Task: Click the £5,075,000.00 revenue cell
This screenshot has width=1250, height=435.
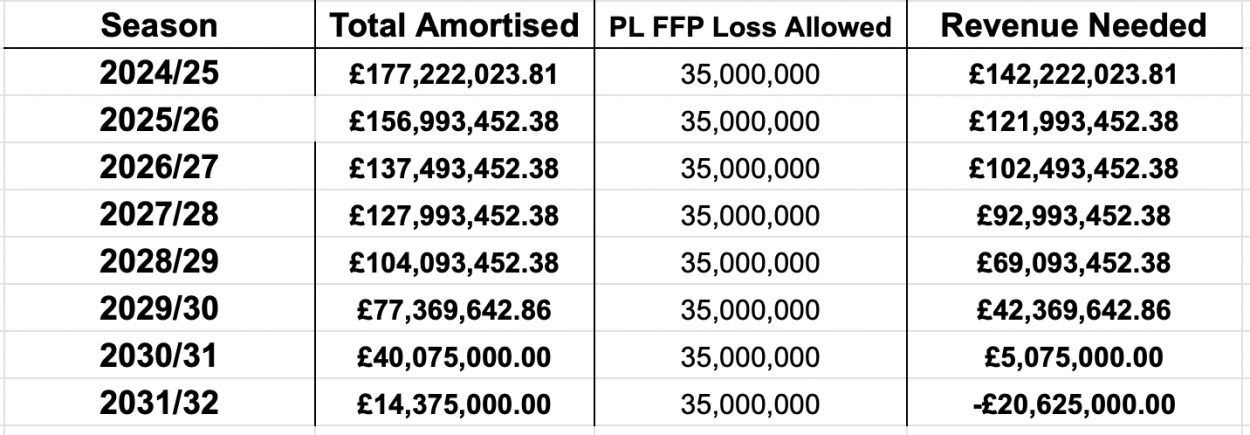Action: (1073, 357)
